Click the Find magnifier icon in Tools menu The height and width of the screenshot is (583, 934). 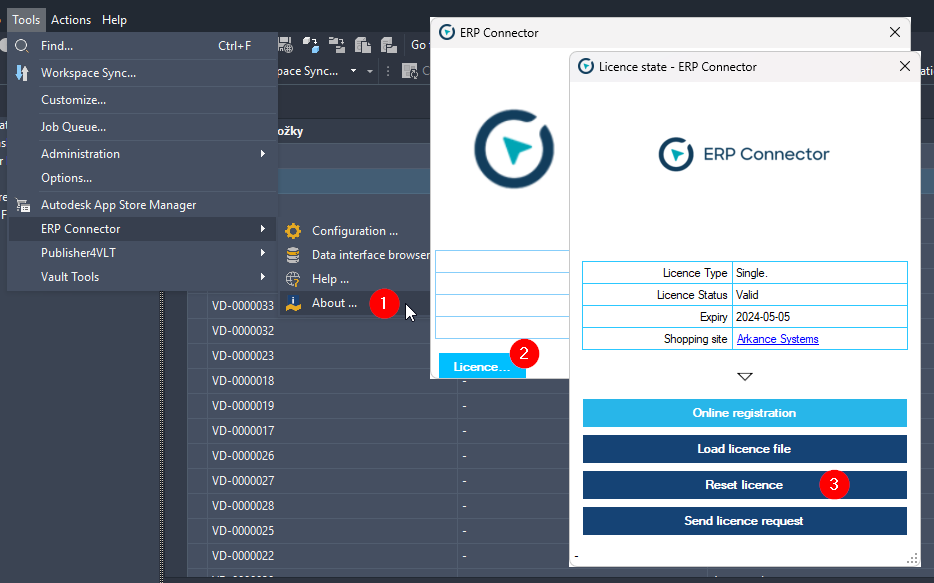22,46
